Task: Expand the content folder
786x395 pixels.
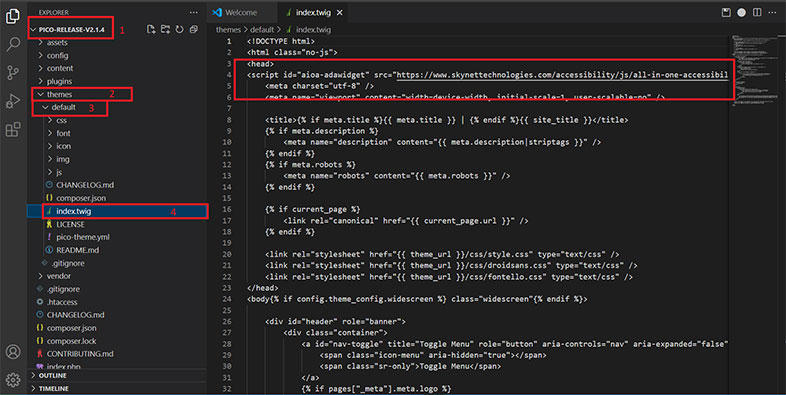Action: click(x=60, y=68)
